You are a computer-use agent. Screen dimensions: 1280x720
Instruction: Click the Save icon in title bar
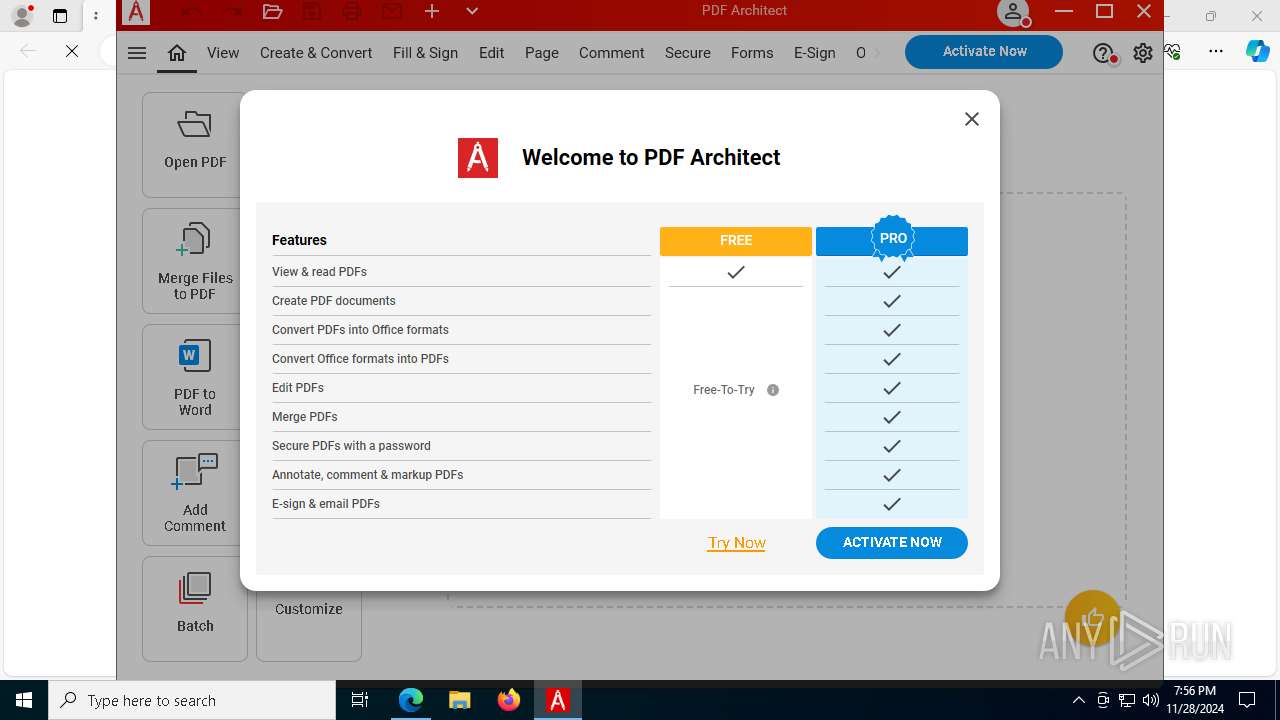[312, 12]
